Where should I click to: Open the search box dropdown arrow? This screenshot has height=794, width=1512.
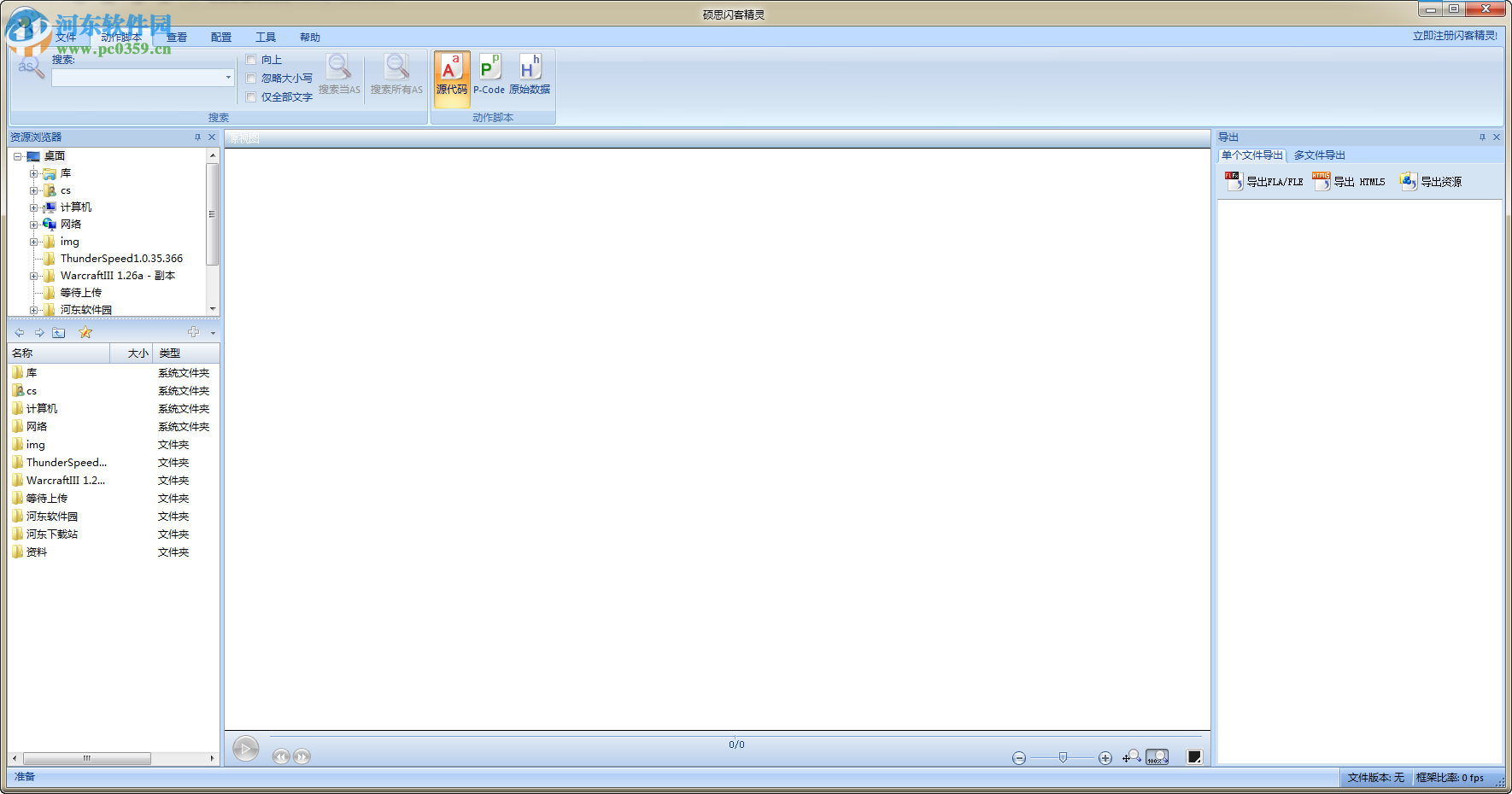(228, 78)
